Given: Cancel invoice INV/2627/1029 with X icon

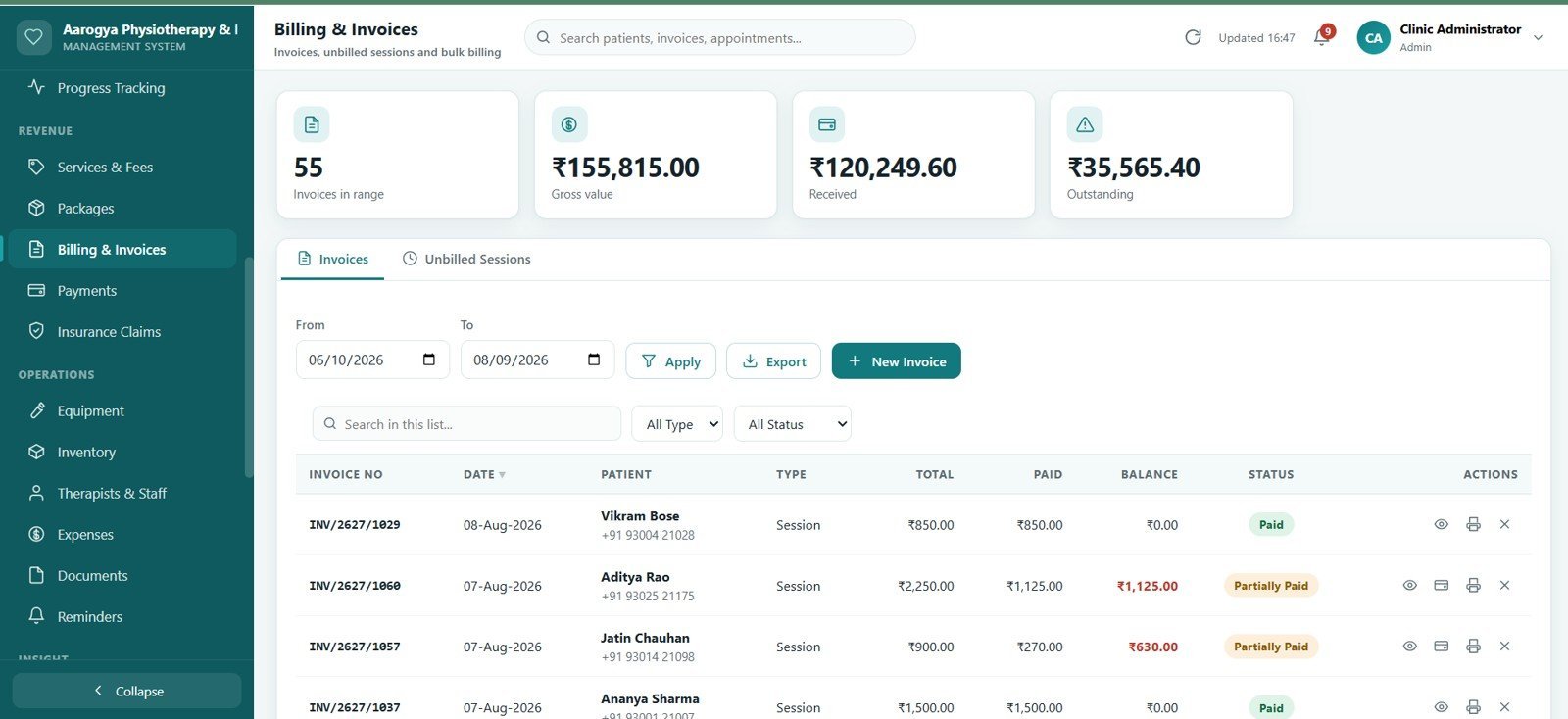Looking at the screenshot, I should point(1504,525).
